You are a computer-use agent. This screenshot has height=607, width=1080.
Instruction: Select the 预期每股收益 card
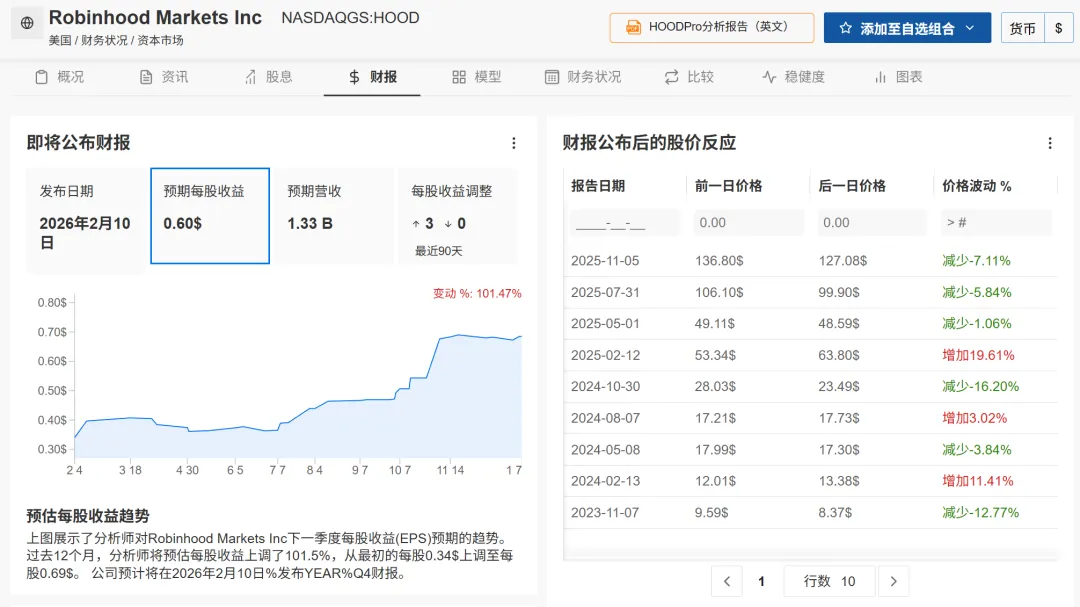210,216
